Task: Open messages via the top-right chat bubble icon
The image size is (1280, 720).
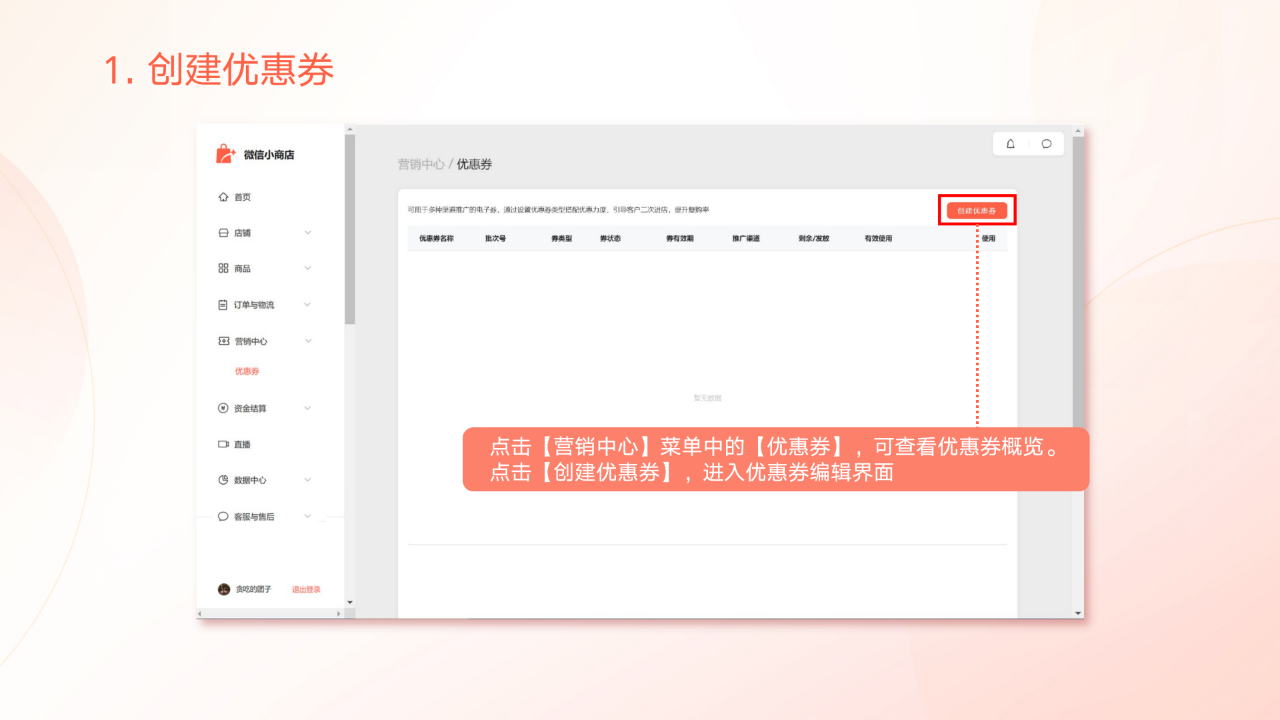Action: [1046, 144]
